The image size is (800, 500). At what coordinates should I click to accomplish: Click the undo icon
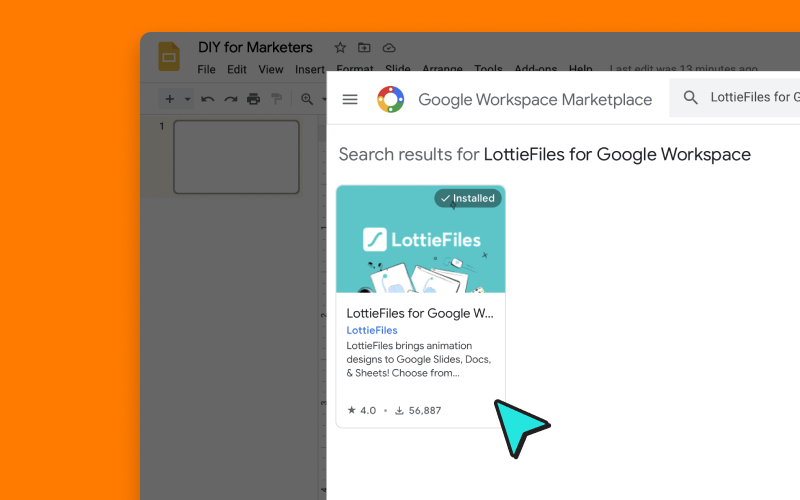tap(208, 99)
